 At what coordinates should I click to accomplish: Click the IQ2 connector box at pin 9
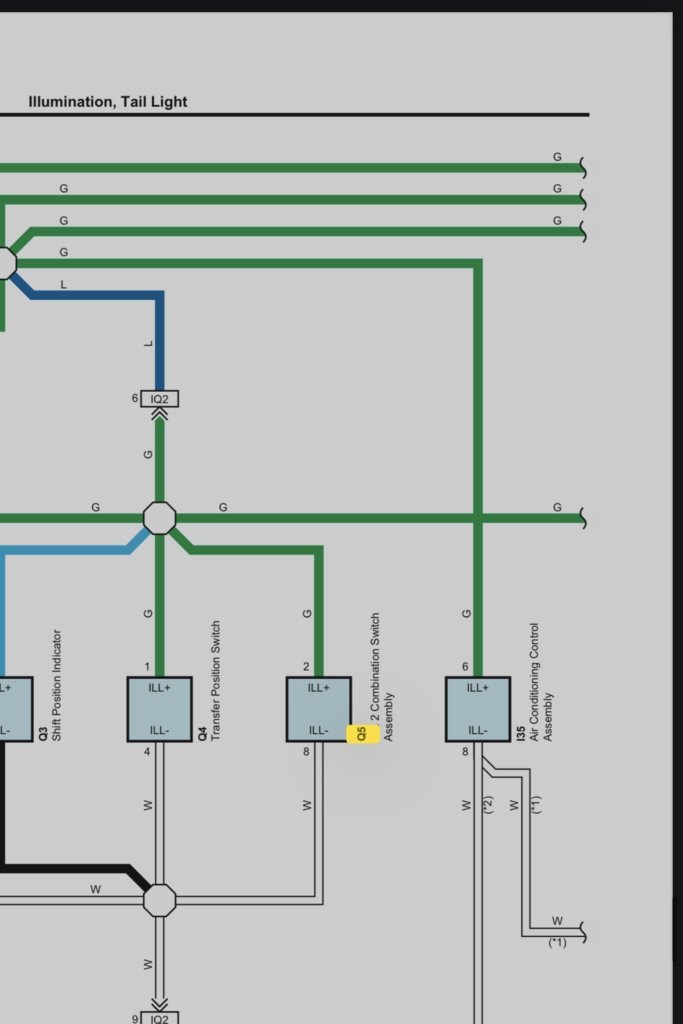pyautogui.click(x=159, y=1018)
